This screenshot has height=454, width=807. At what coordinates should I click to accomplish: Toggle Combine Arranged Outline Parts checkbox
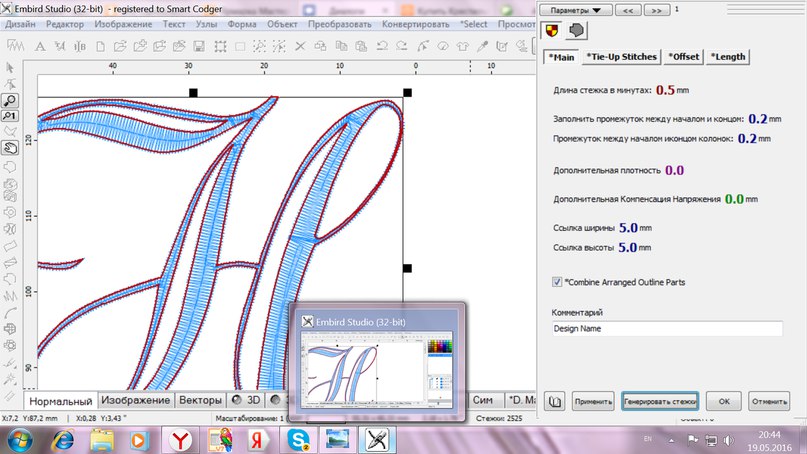(558, 282)
